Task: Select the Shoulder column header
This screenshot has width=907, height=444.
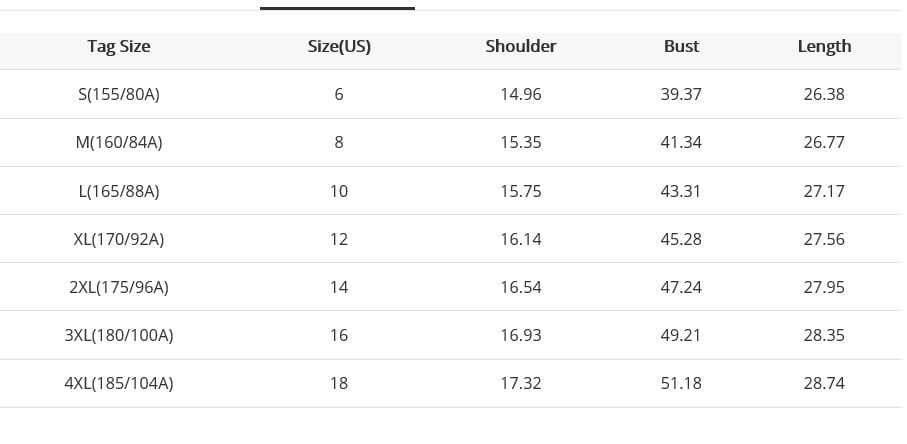Action: 521,46
